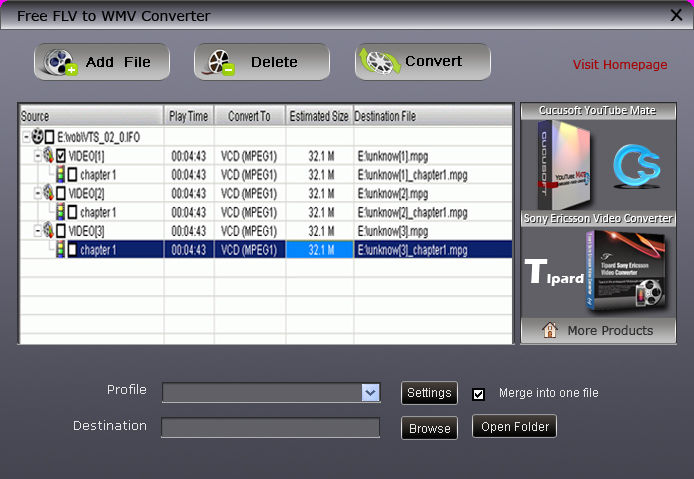
Task: Collapse the E:\vob\VTS_02_0.IFO root node
Action: pos(26,136)
